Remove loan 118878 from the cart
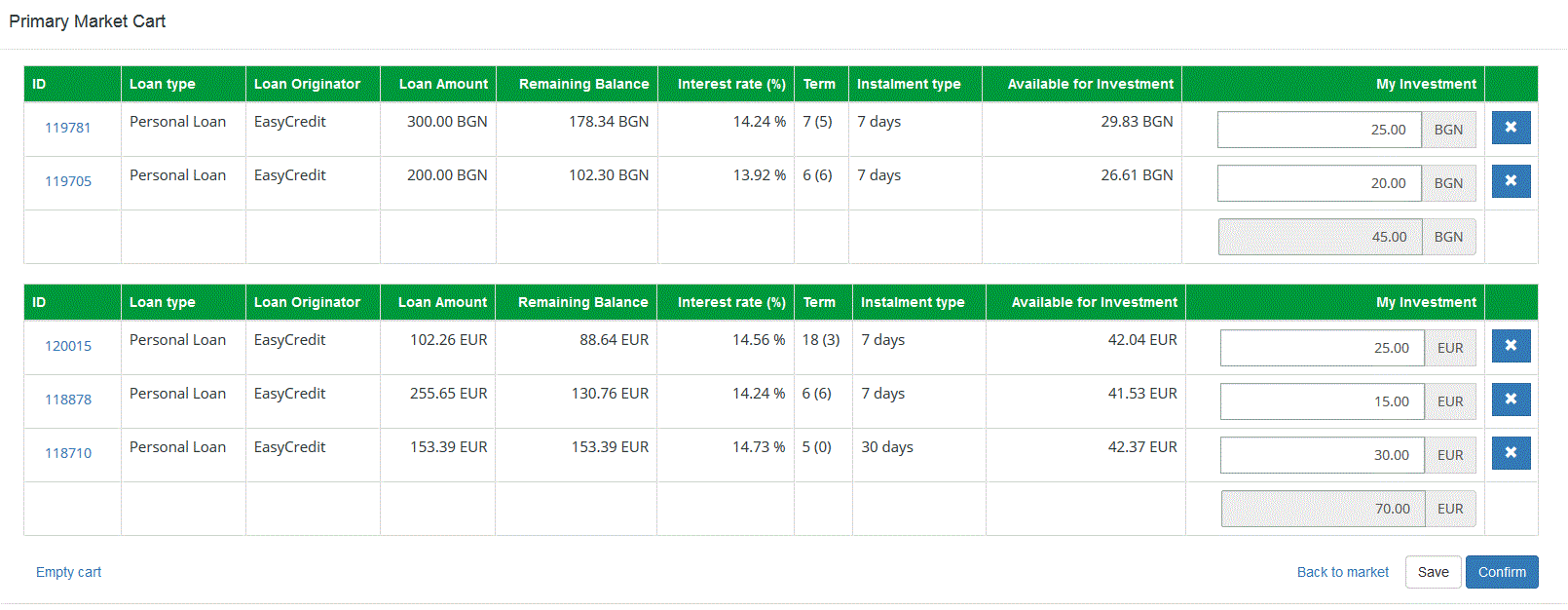 1511,400
